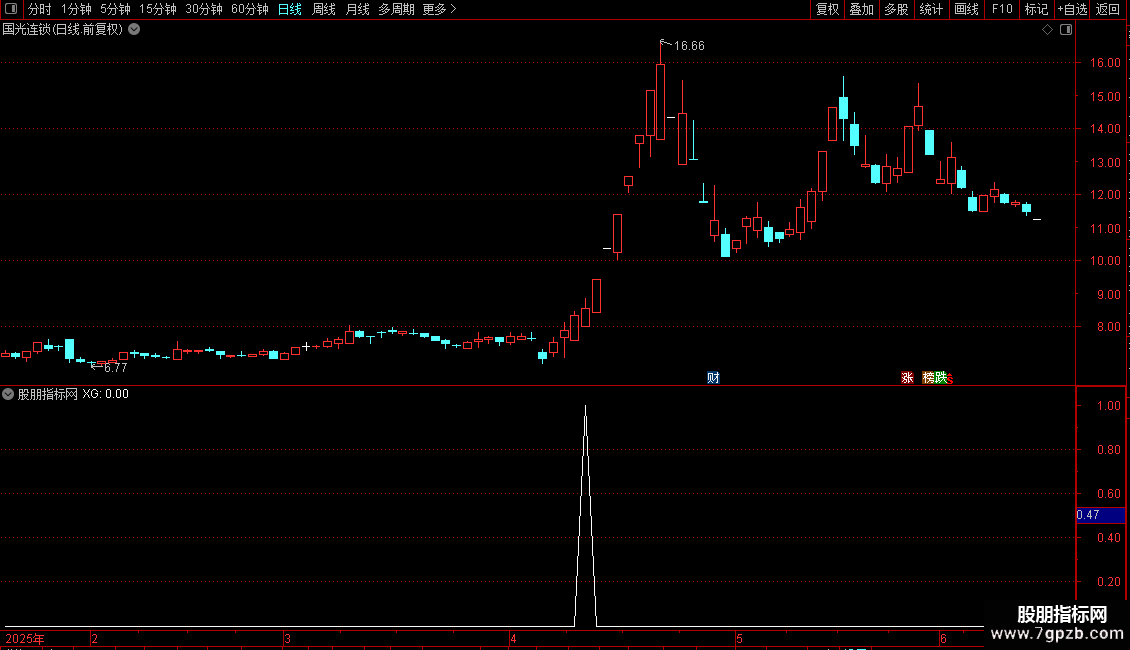This screenshot has height=650, width=1130.
Task: Click the 国光连锁(日线.前复权) chart title
Action: [63, 30]
